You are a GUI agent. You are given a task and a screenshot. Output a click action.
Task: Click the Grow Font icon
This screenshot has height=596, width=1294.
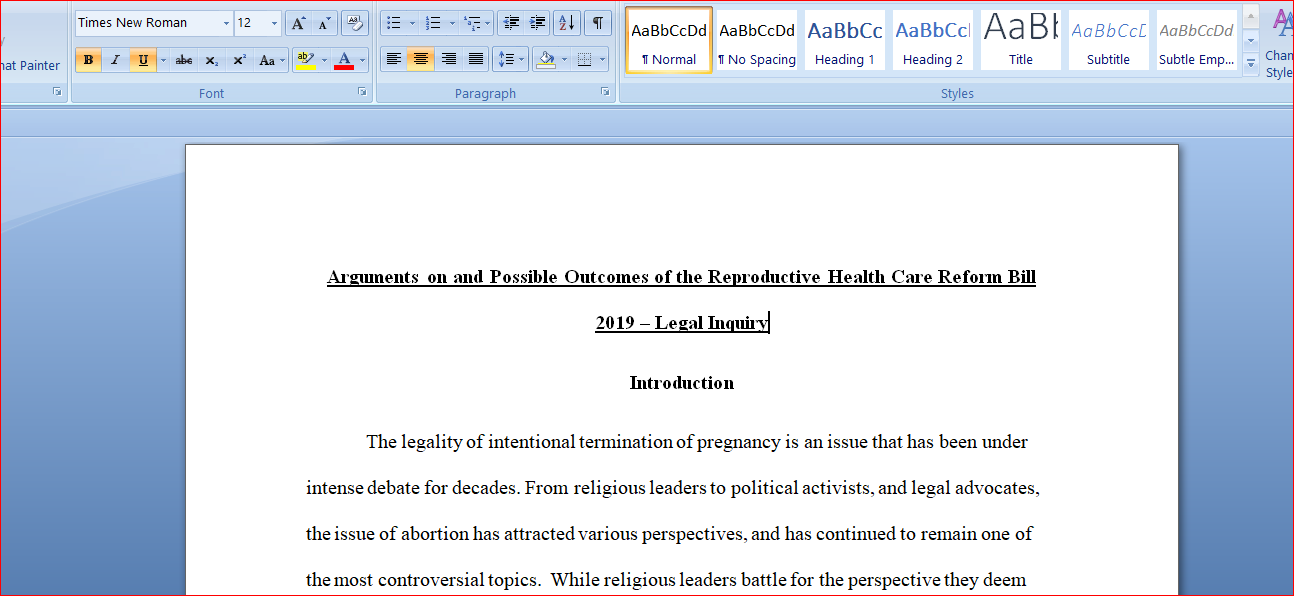click(298, 23)
